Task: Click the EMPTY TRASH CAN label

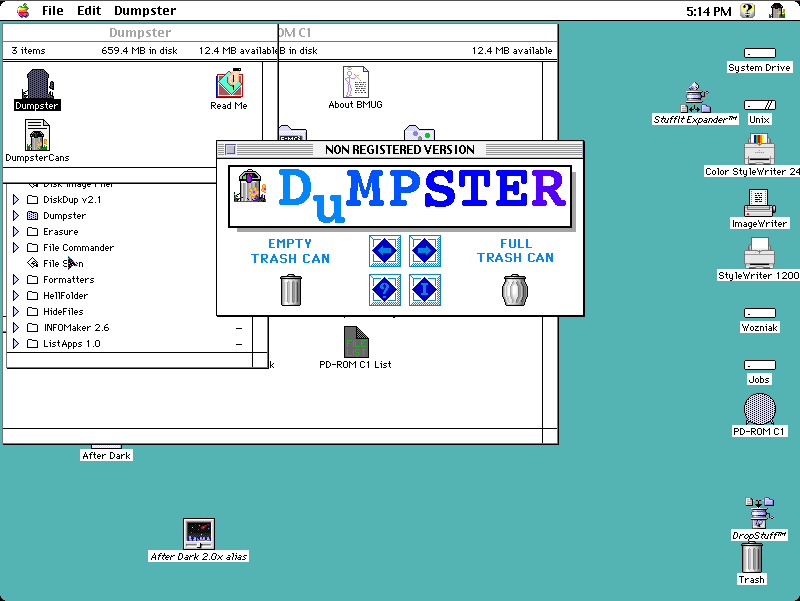Action: pos(290,251)
